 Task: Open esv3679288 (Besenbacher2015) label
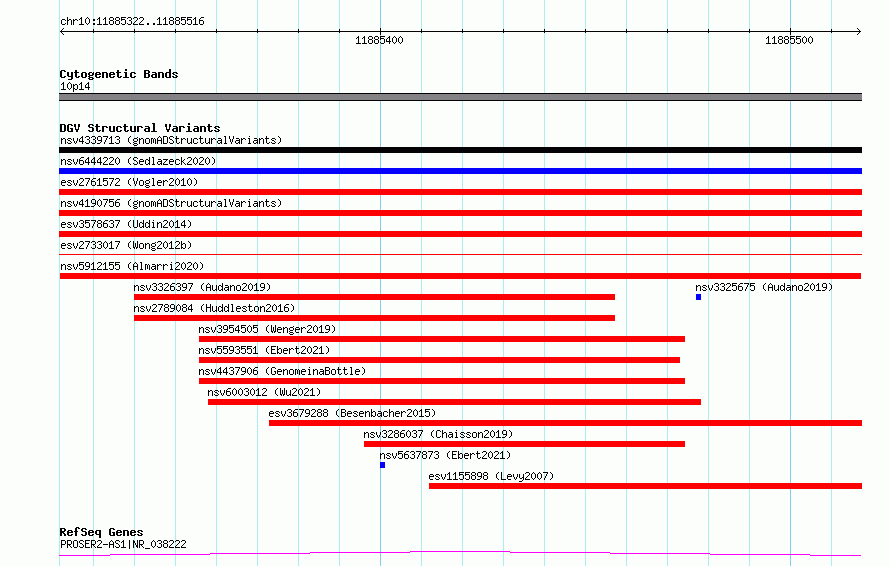point(352,413)
